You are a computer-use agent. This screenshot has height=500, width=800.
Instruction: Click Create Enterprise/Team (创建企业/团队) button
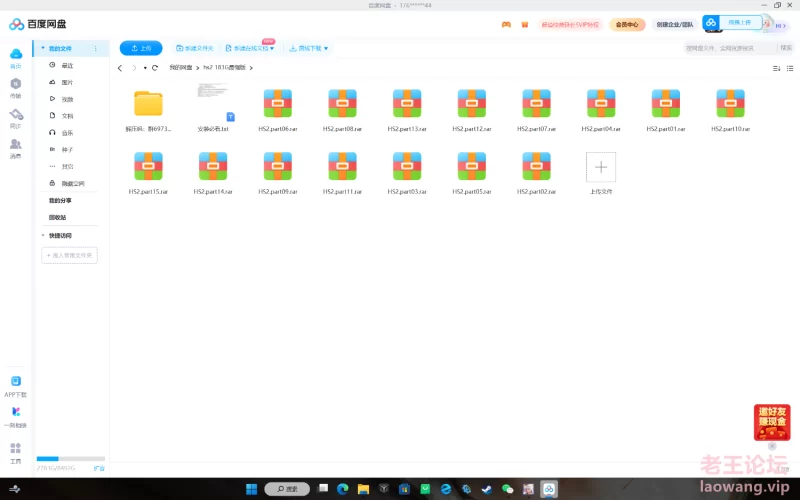click(x=674, y=24)
